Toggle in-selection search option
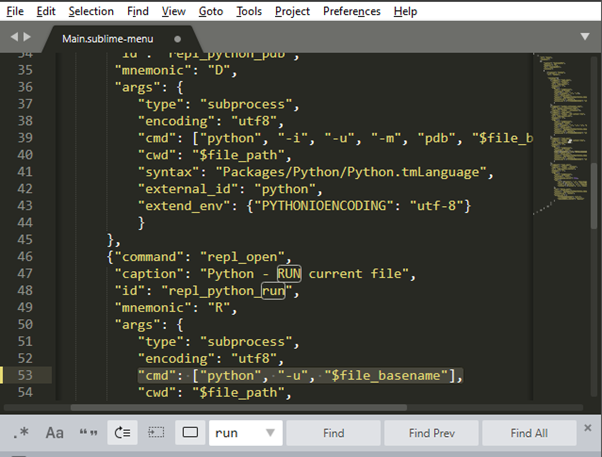602x457 pixels. coord(156,433)
